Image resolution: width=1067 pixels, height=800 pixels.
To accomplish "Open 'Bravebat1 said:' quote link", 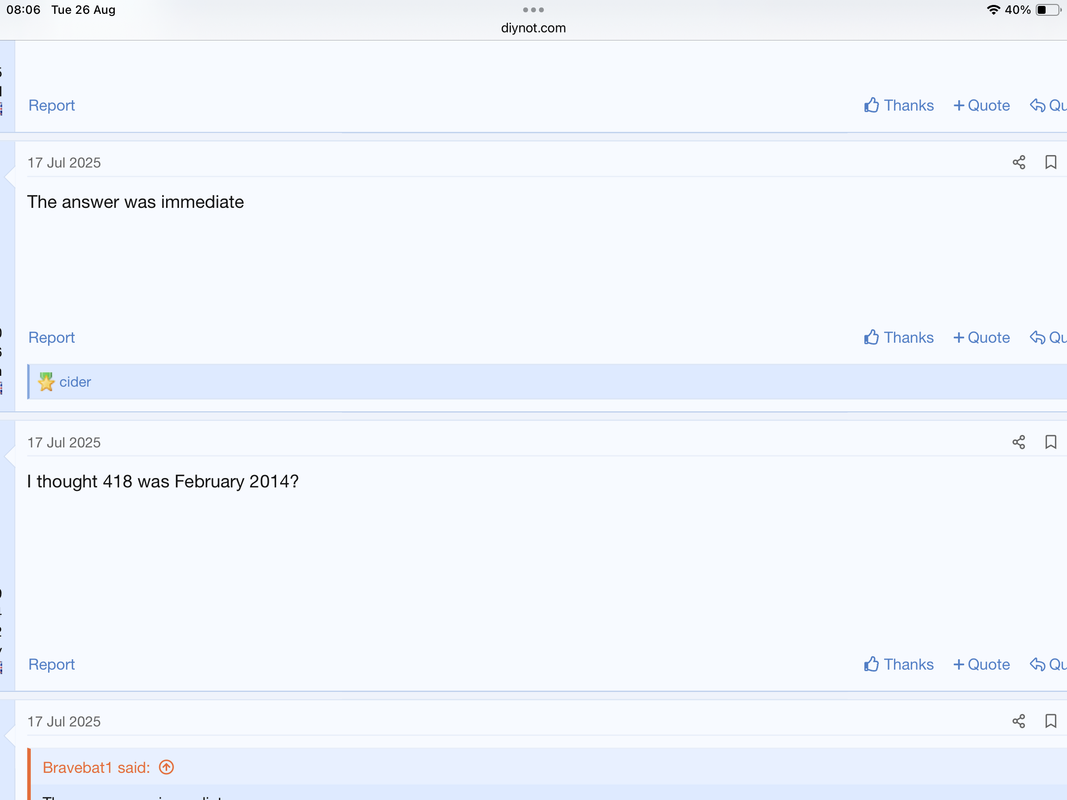I will pyautogui.click(x=96, y=767).
